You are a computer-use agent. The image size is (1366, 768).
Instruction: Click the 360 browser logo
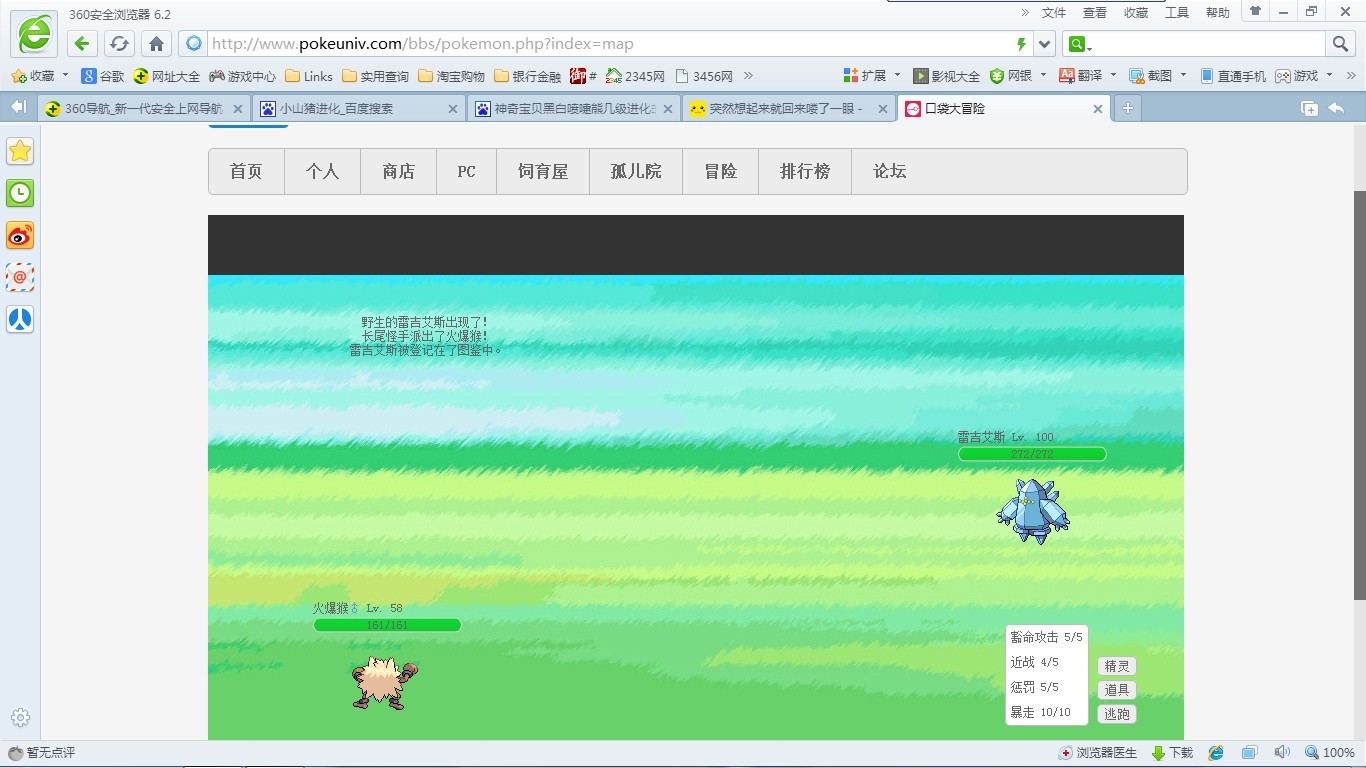[x=34, y=34]
